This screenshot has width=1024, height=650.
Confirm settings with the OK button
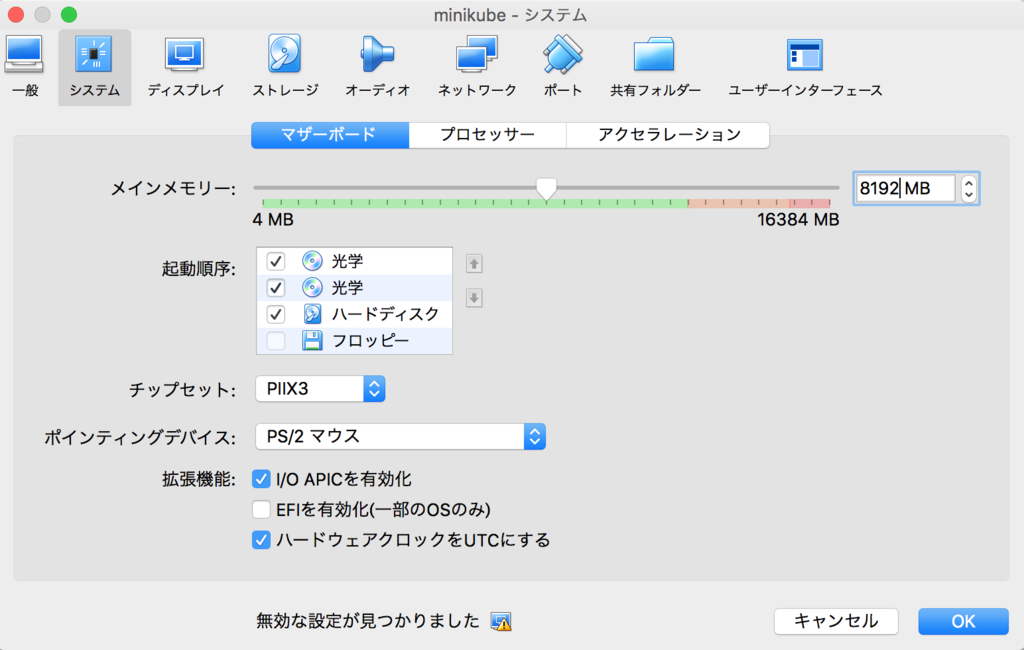tap(963, 621)
